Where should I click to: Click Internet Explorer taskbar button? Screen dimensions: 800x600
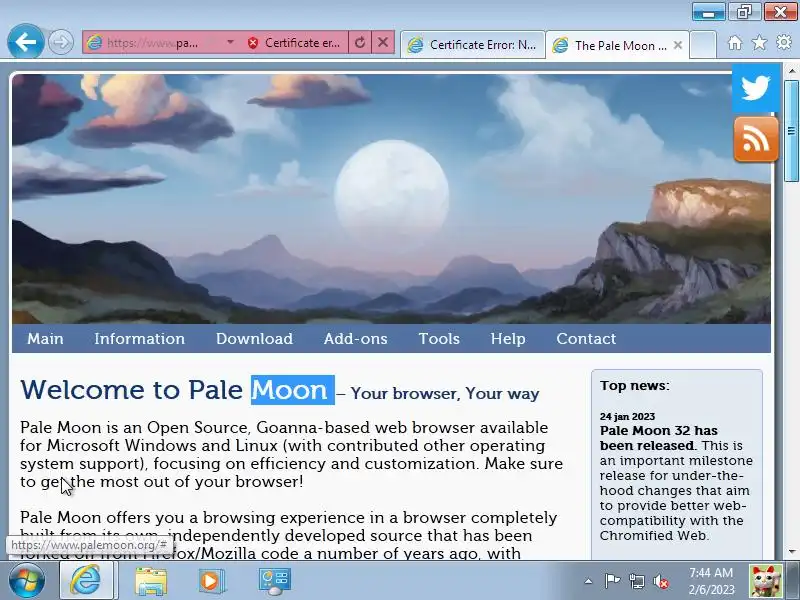(x=87, y=581)
